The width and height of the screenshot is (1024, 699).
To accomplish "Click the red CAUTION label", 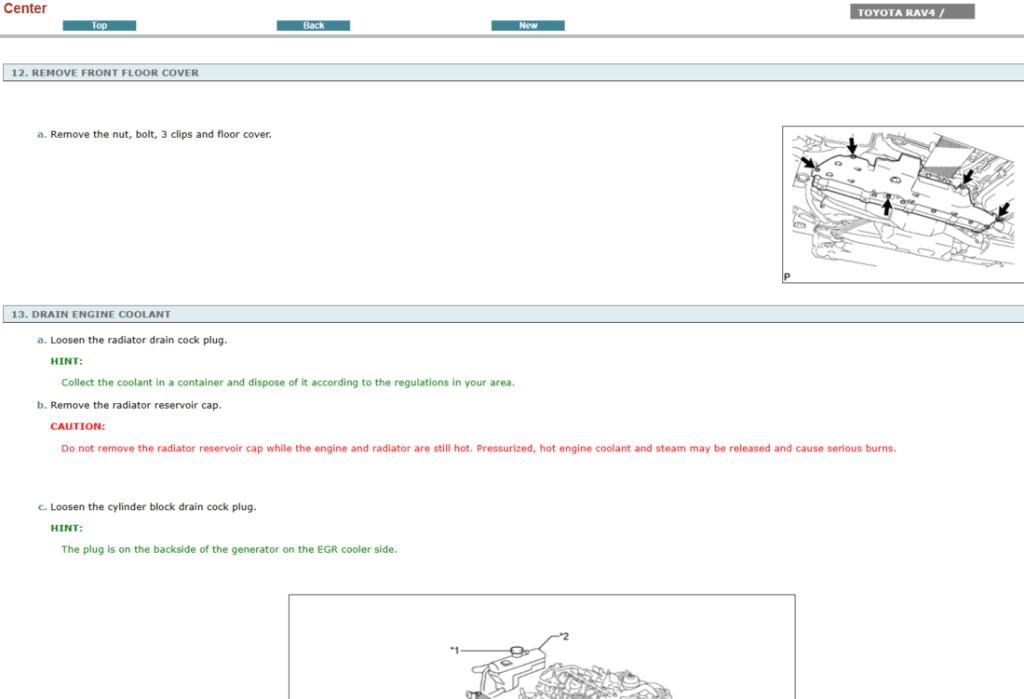I will click(77, 427).
